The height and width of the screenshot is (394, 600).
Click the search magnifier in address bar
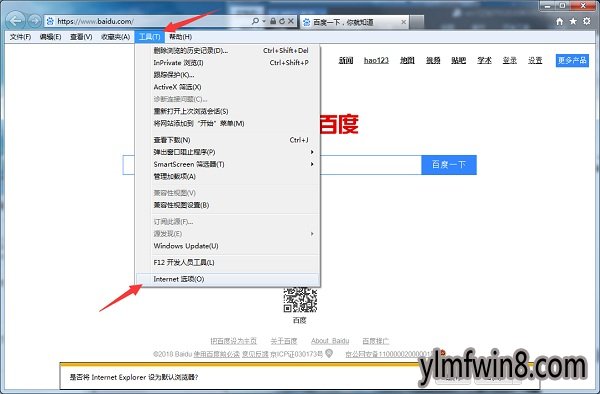click(255, 21)
